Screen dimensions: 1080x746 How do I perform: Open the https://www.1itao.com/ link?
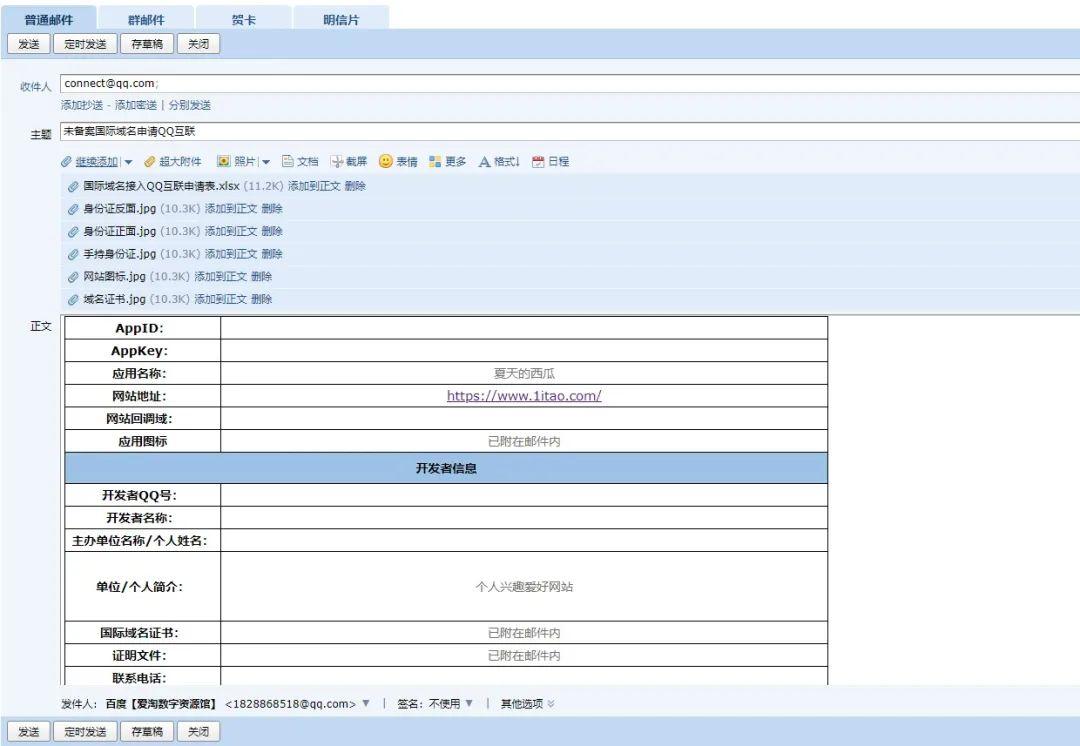pyautogui.click(x=524, y=395)
